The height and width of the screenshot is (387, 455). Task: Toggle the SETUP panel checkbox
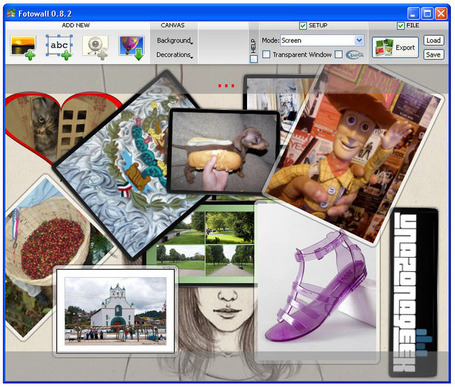point(303,26)
